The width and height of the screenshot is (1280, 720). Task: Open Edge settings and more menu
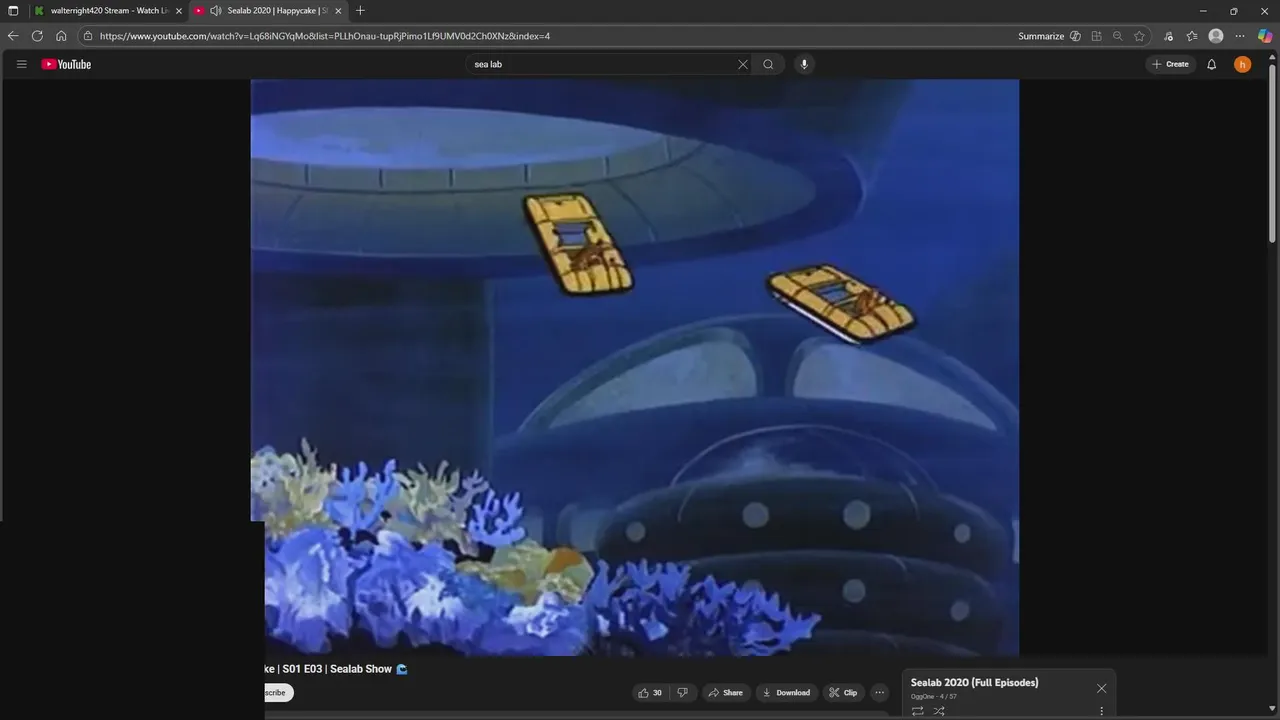click(x=1240, y=36)
